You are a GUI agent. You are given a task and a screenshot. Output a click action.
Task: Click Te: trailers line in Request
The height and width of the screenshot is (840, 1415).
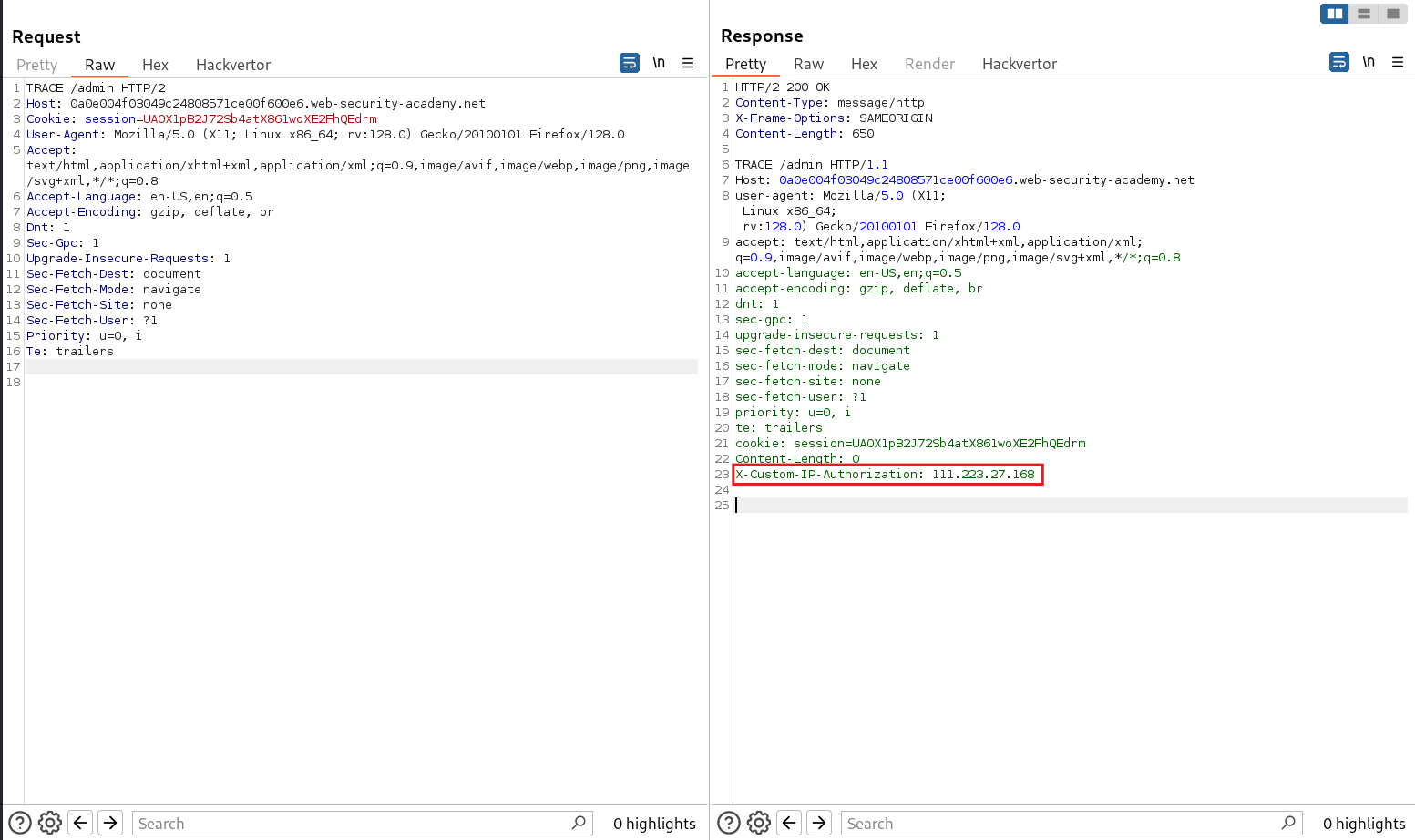70,352
